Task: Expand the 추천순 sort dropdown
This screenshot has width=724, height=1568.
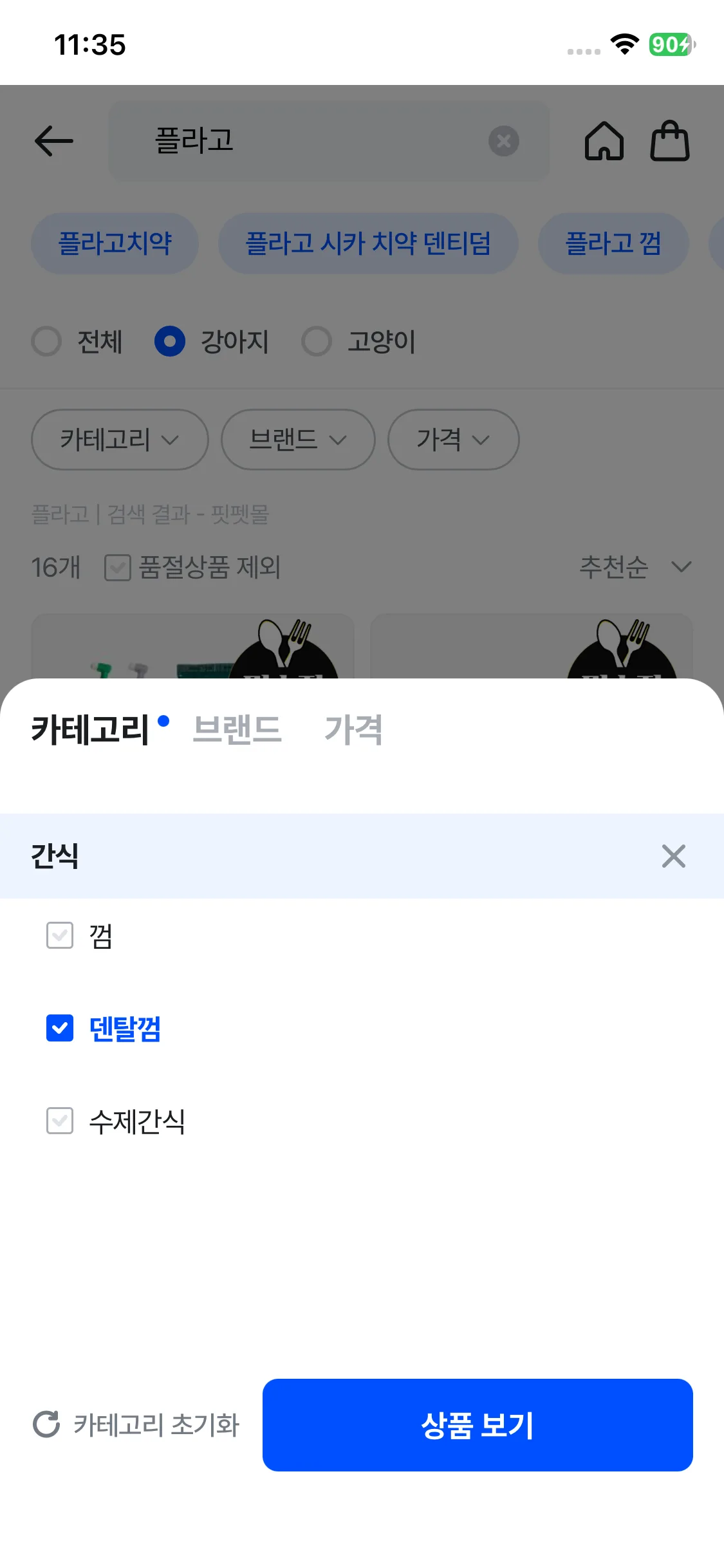Action: pyautogui.click(x=635, y=567)
